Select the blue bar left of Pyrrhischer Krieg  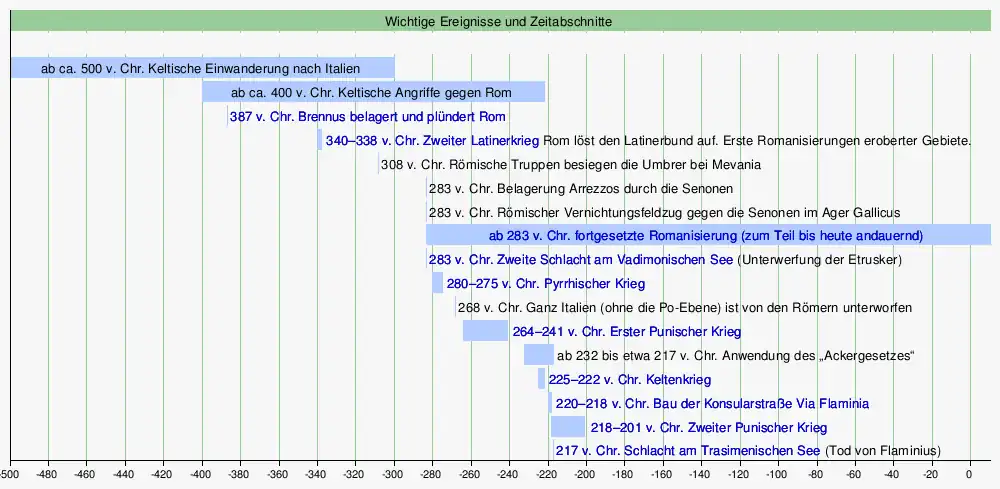coord(437,284)
